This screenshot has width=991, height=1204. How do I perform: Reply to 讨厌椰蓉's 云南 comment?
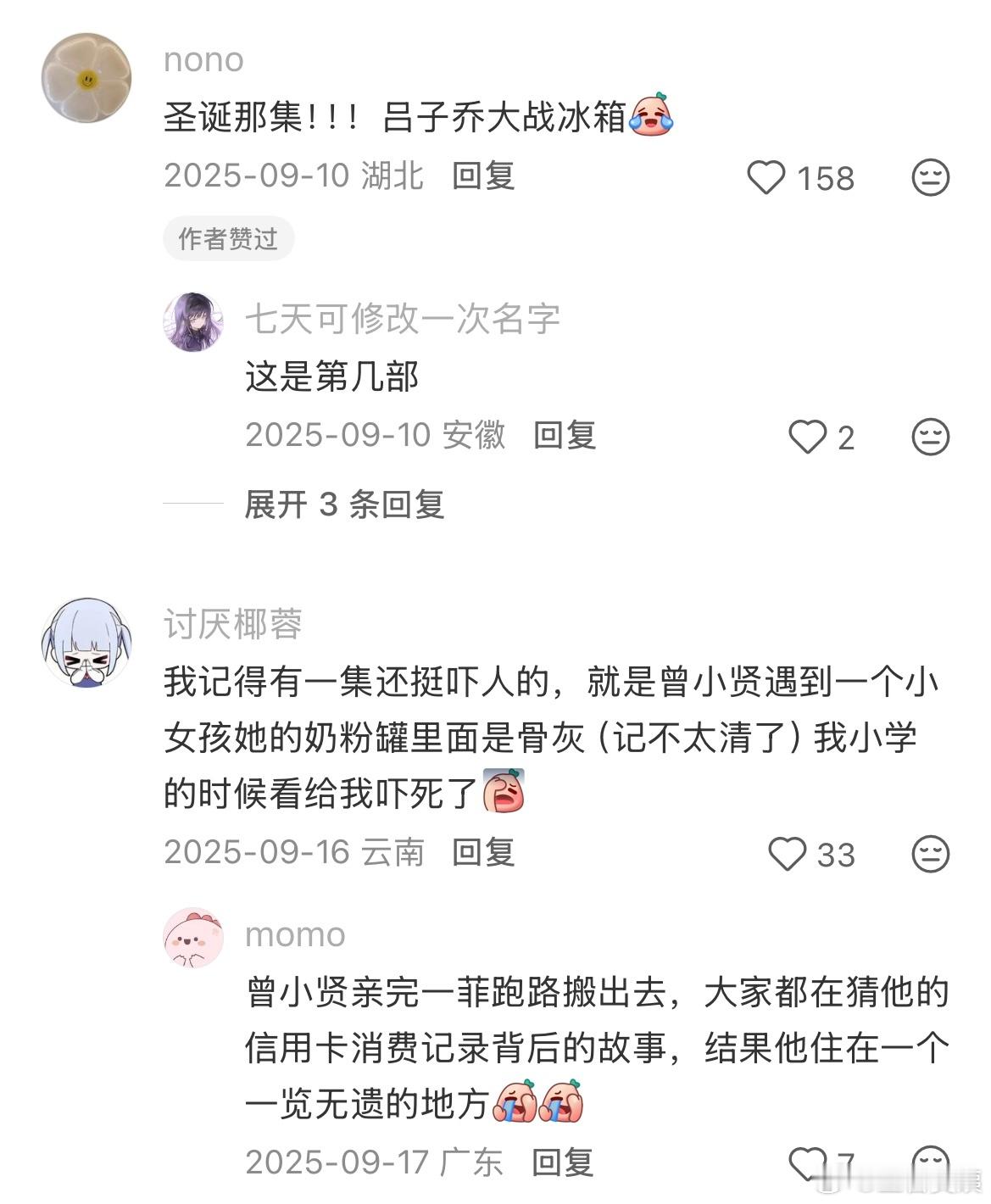pyautogui.click(x=483, y=851)
